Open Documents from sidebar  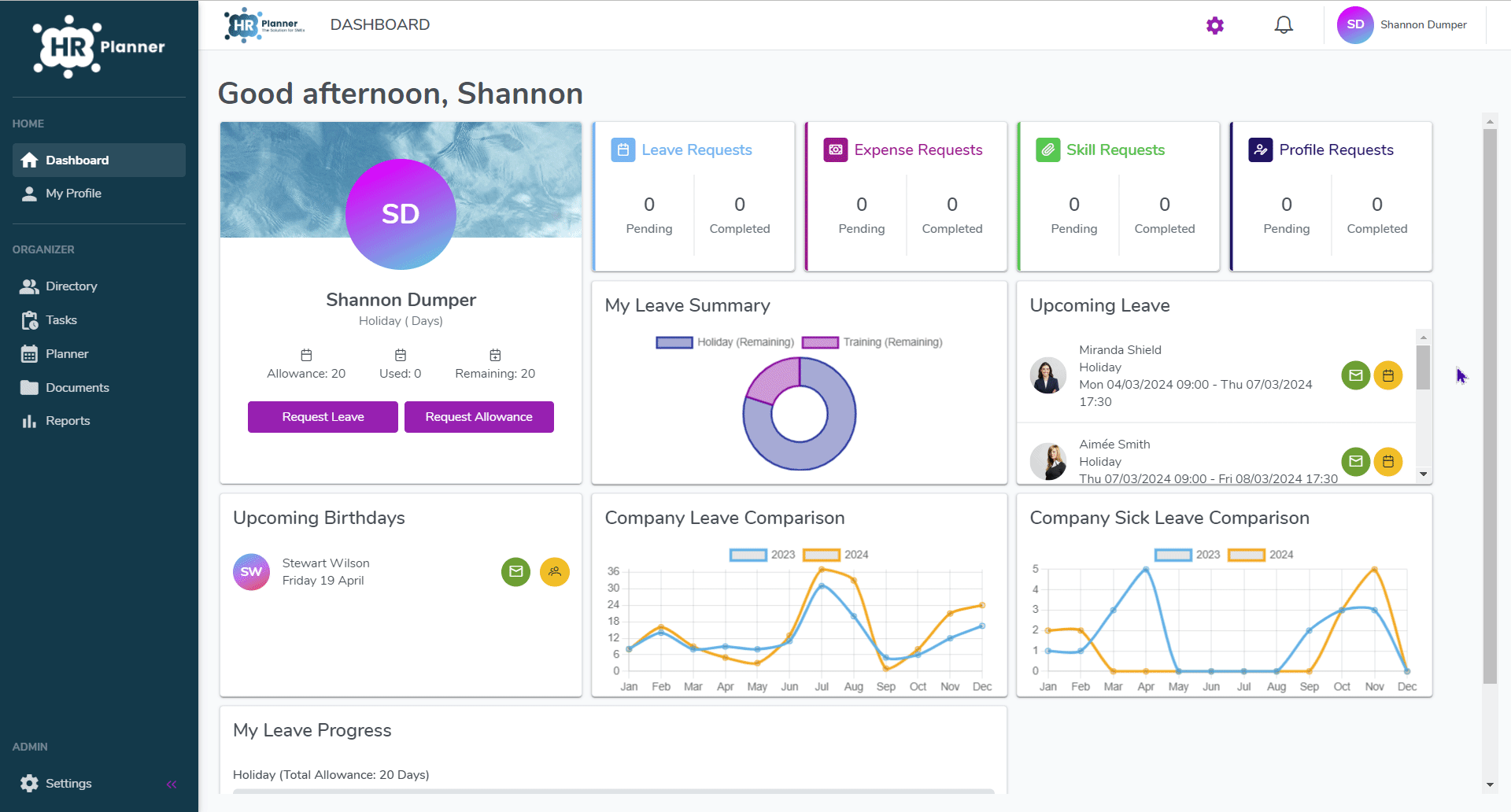(x=99, y=388)
